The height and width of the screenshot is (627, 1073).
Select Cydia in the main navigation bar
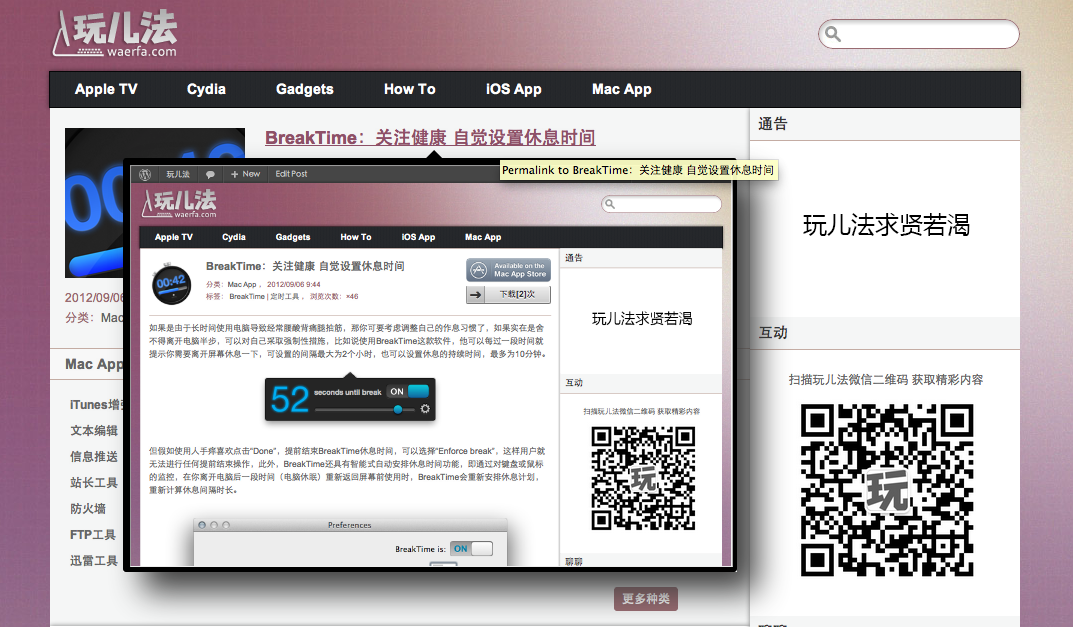tap(206, 89)
